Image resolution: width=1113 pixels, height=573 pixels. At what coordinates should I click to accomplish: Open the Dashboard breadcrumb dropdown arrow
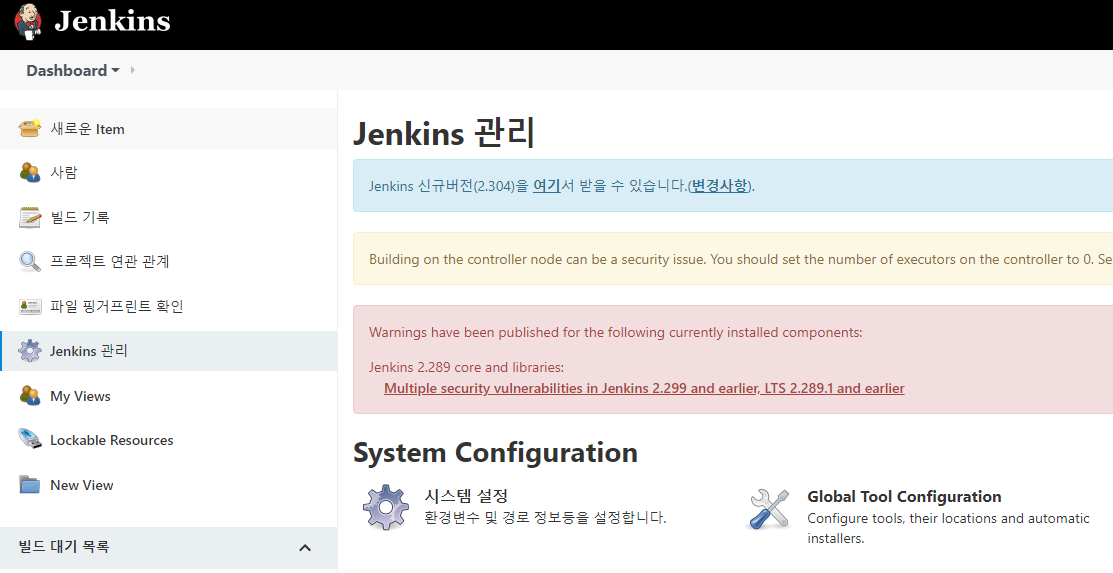(115, 70)
